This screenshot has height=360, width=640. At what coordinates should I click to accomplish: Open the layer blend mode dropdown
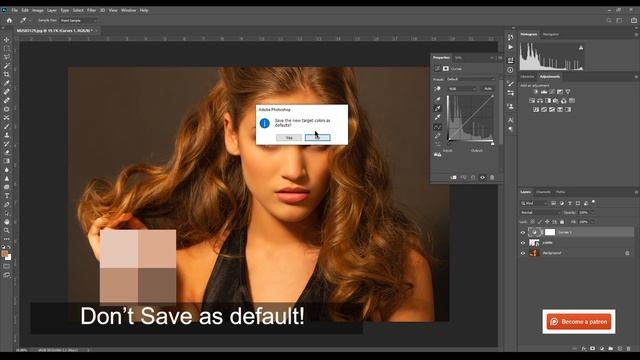click(540, 212)
